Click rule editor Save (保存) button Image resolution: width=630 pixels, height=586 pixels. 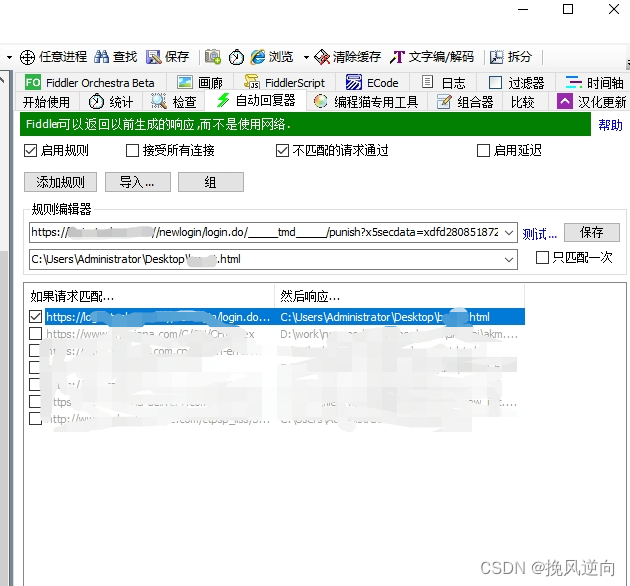pos(591,232)
